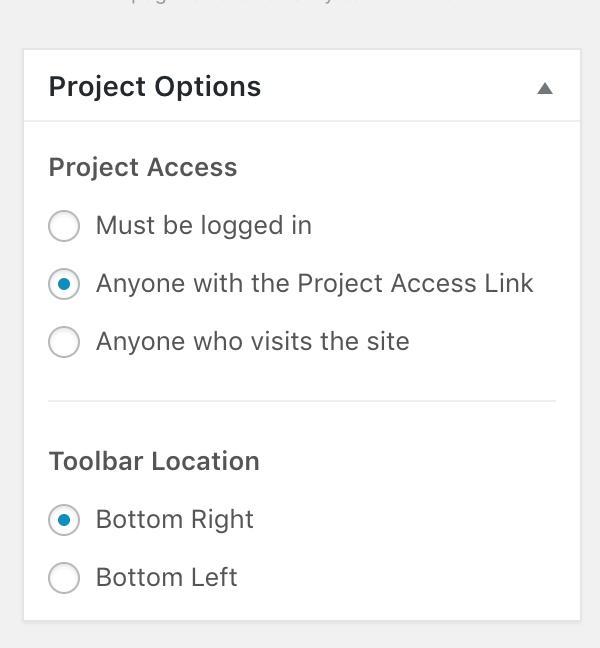This screenshot has width=600, height=648.
Task: Click gray page background below the options panel
Action: click(300, 636)
